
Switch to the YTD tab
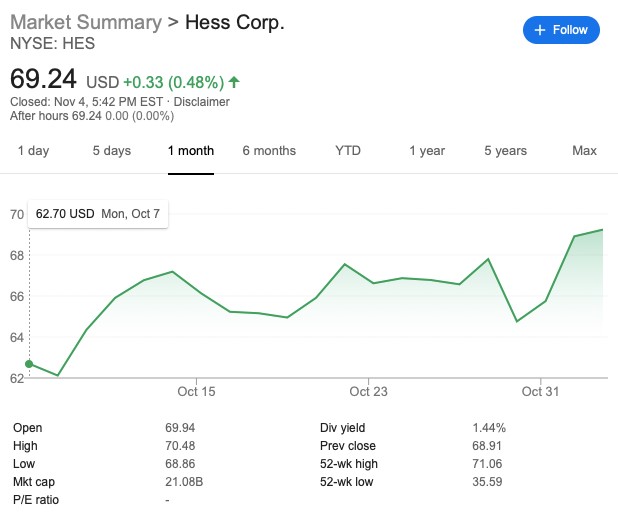348,151
